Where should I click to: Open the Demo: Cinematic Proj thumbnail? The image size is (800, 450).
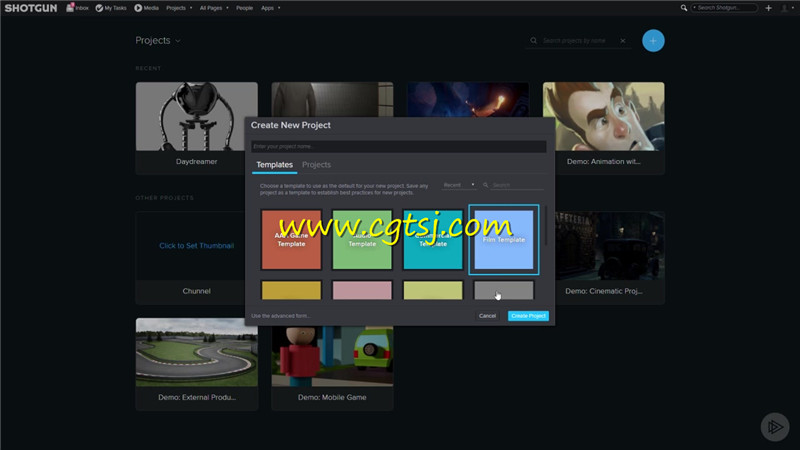[610, 245]
